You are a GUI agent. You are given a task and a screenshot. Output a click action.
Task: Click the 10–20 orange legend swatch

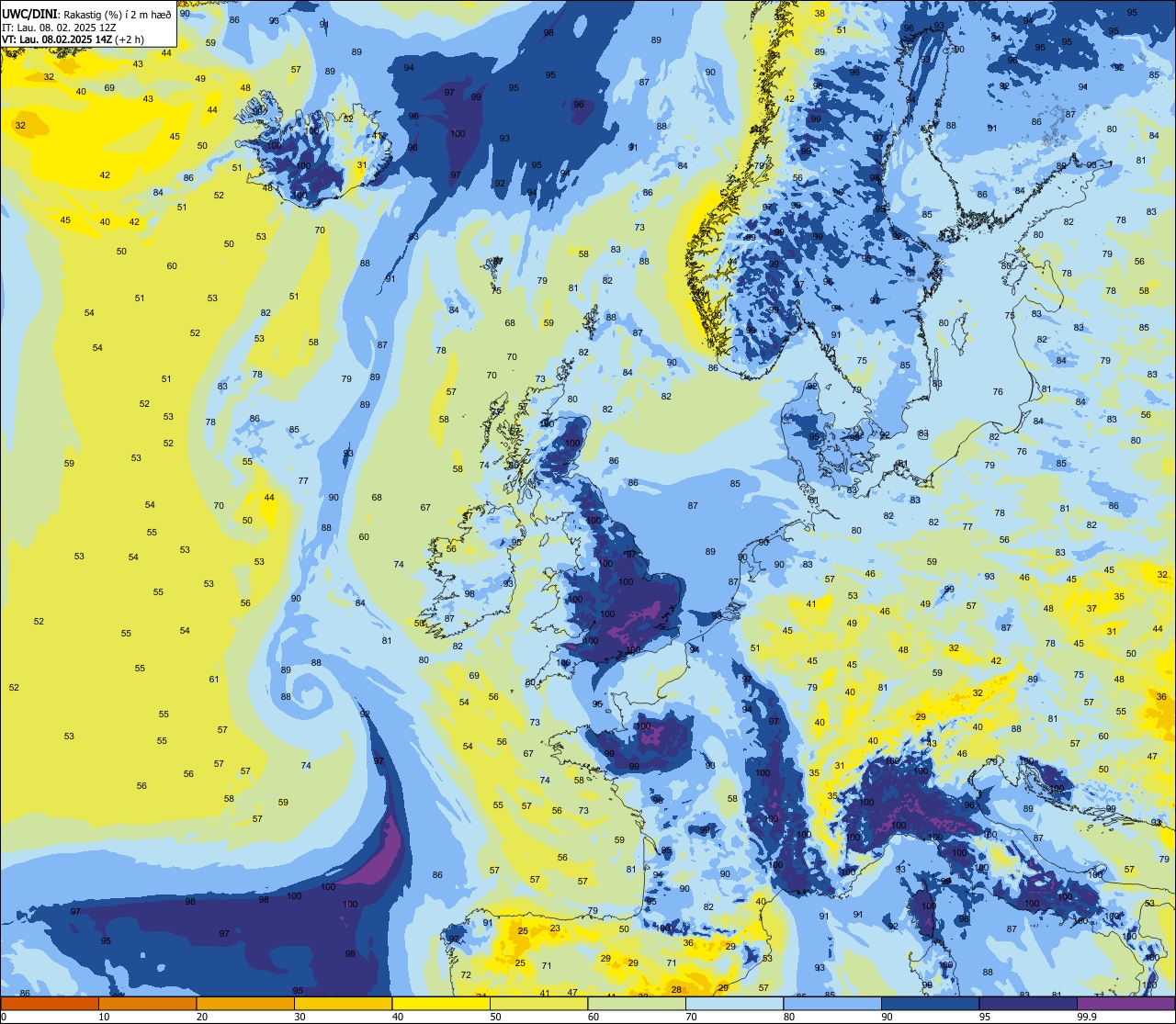147,1003
